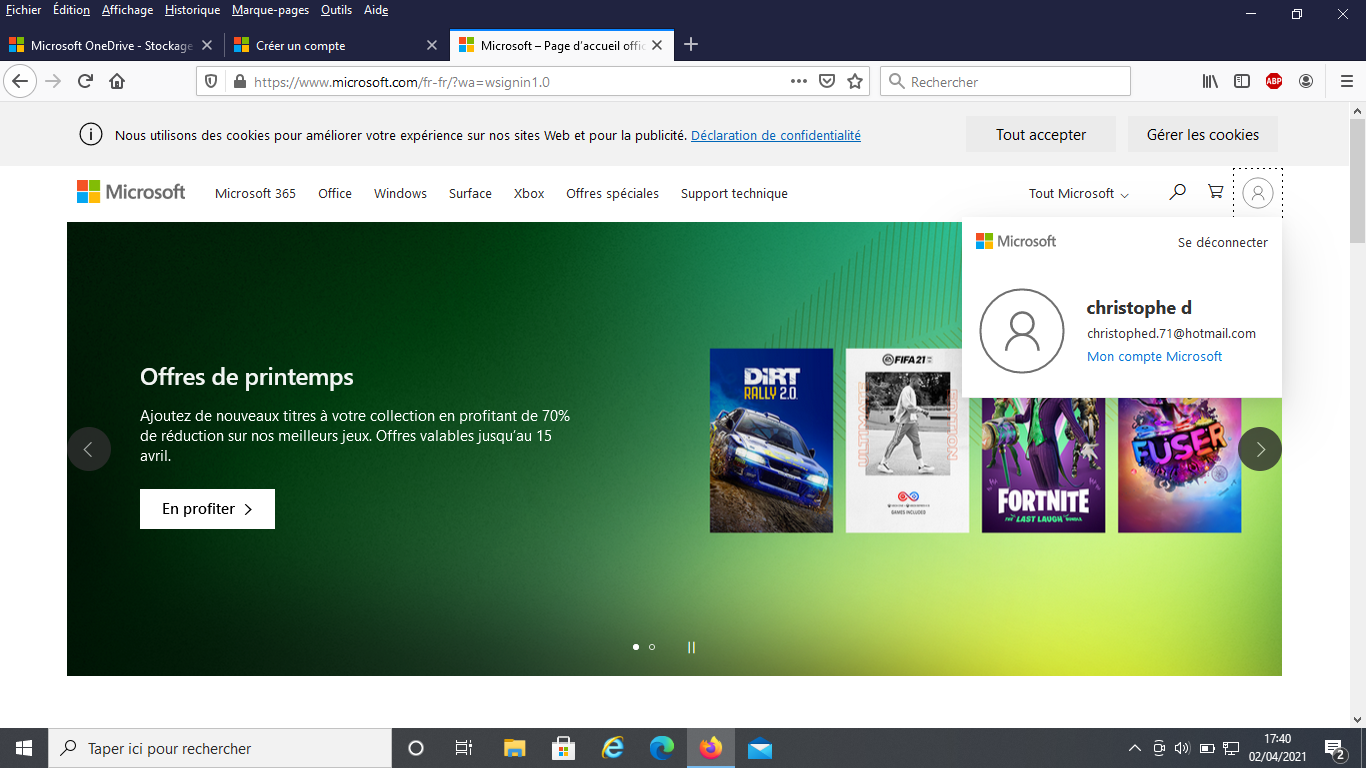The image size is (1366, 768).
Task: Go to the Firefox home page icon
Action: (117, 82)
